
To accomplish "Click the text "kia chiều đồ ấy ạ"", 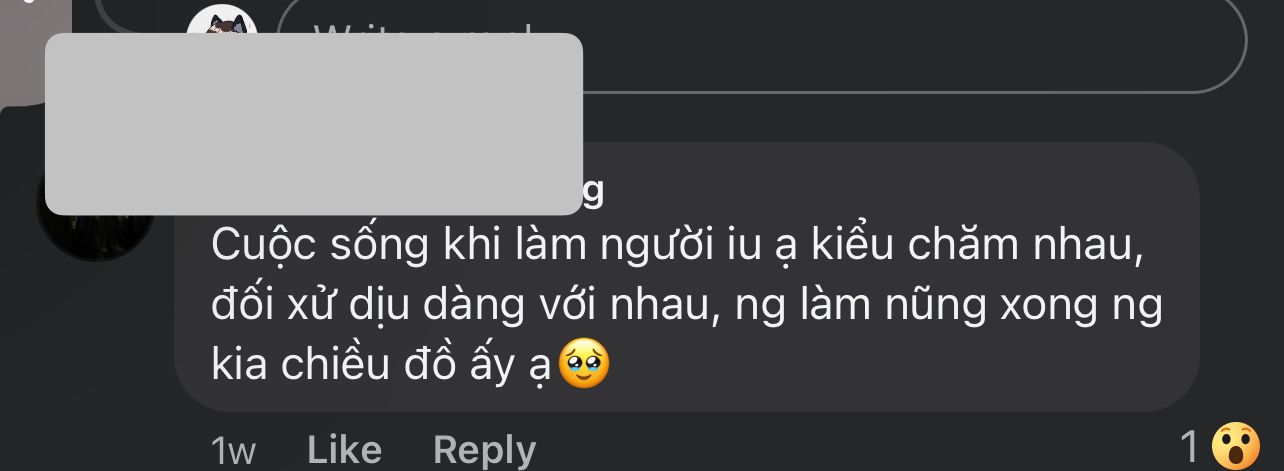I will pos(381,366).
